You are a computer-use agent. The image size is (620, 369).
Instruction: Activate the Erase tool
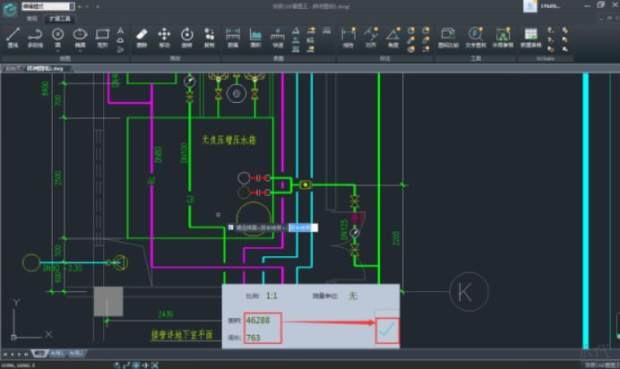pyautogui.click(x=142, y=38)
